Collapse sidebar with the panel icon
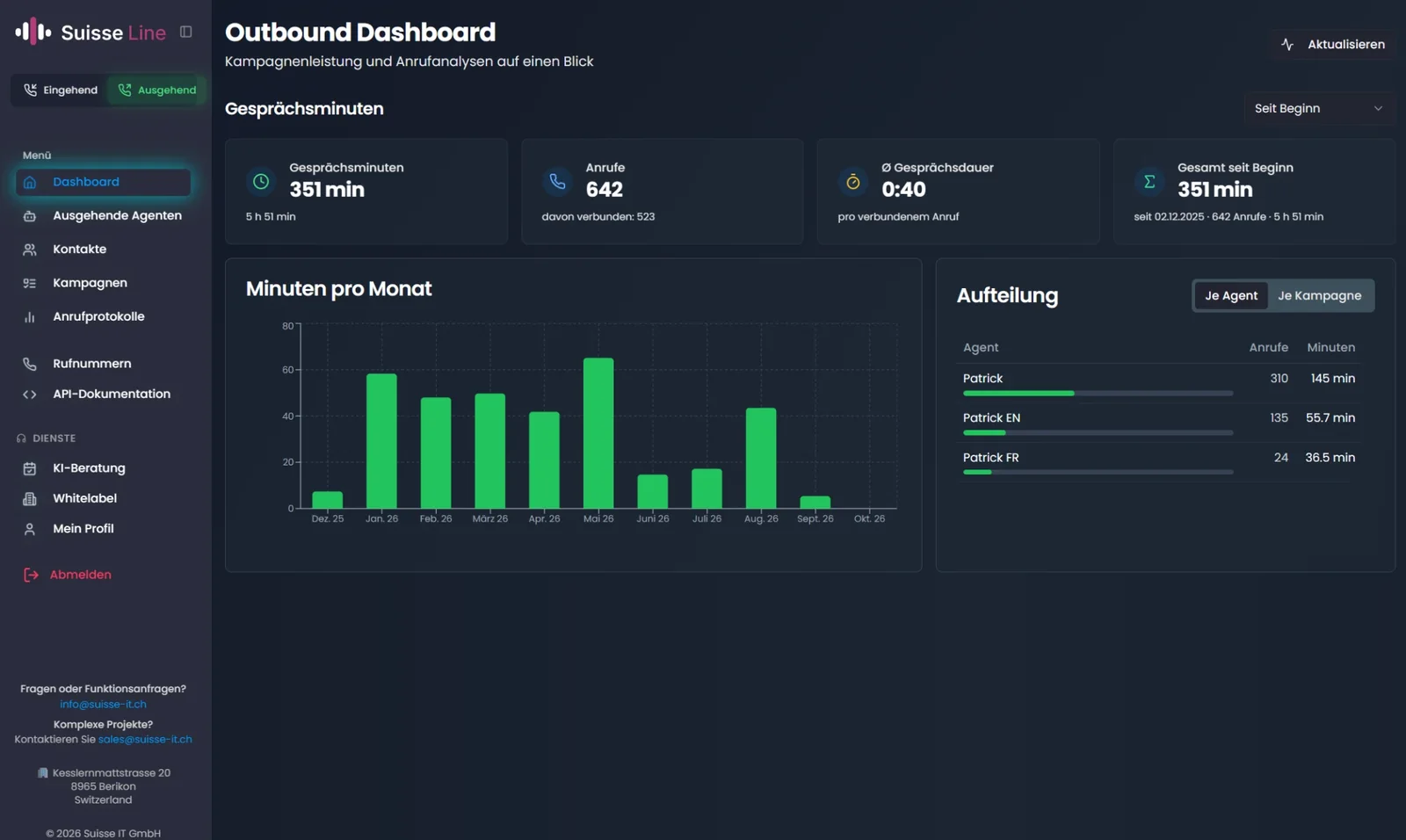This screenshot has width=1406, height=840. (186, 32)
